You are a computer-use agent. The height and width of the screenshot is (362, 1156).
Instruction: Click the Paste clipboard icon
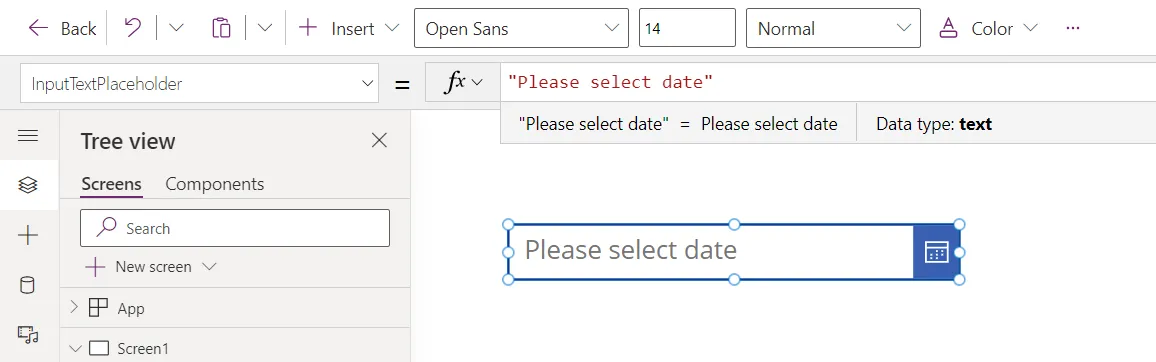221,28
